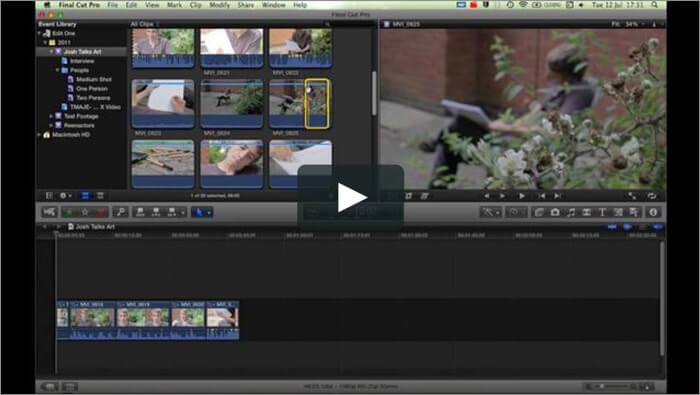This screenshot has height=395, width=700.
Task: Click the viewer transform tool icon
Action: click(x=408, y=196)
